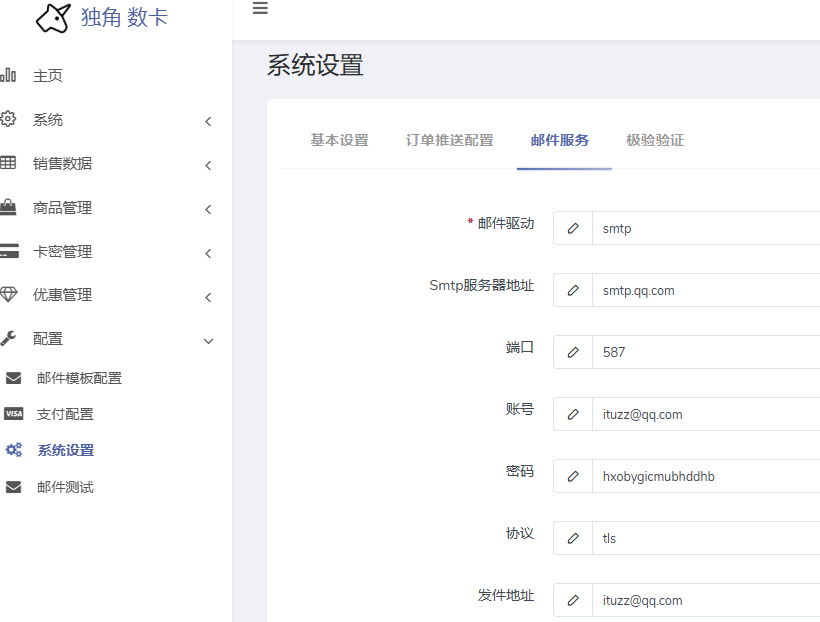The width and height of the screenshot is (820, 622).
Task: Click the shopping bag icon beside 商品管理
Action: (x=8, y=207)
